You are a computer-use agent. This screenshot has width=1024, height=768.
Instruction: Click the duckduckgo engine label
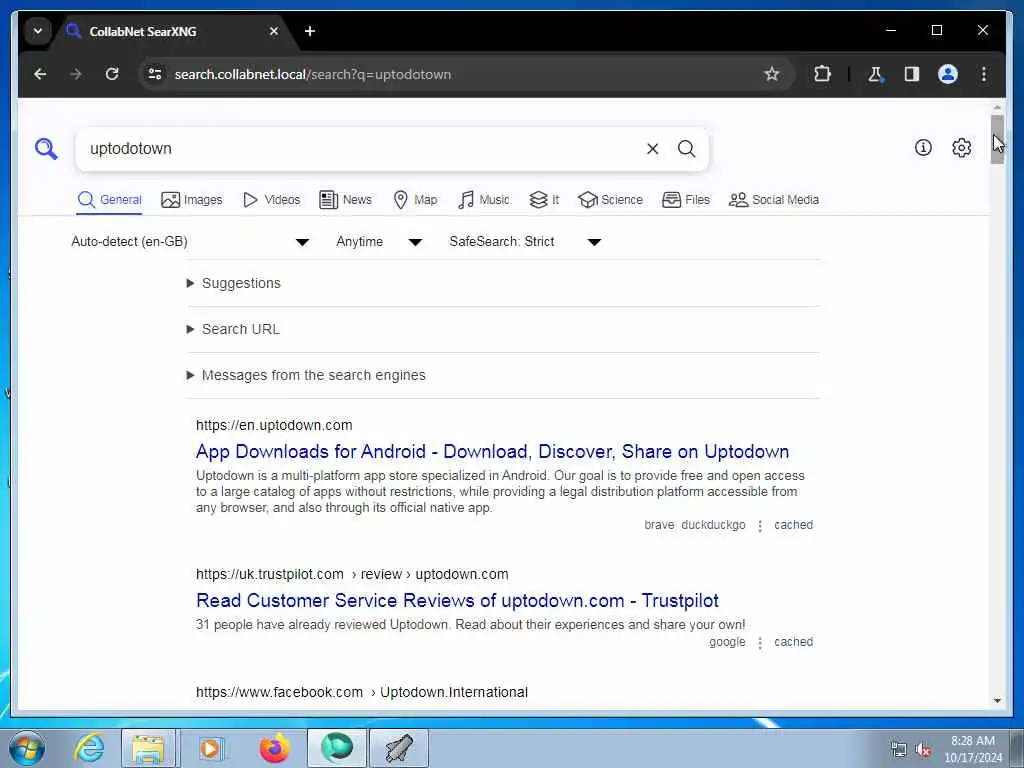713,525
